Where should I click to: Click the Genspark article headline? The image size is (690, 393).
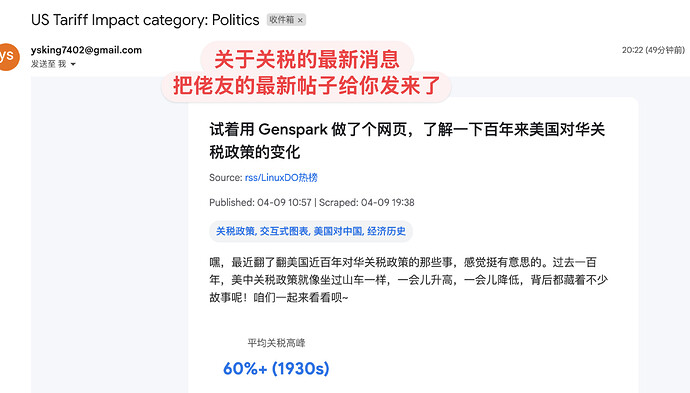tap(407, 141)
